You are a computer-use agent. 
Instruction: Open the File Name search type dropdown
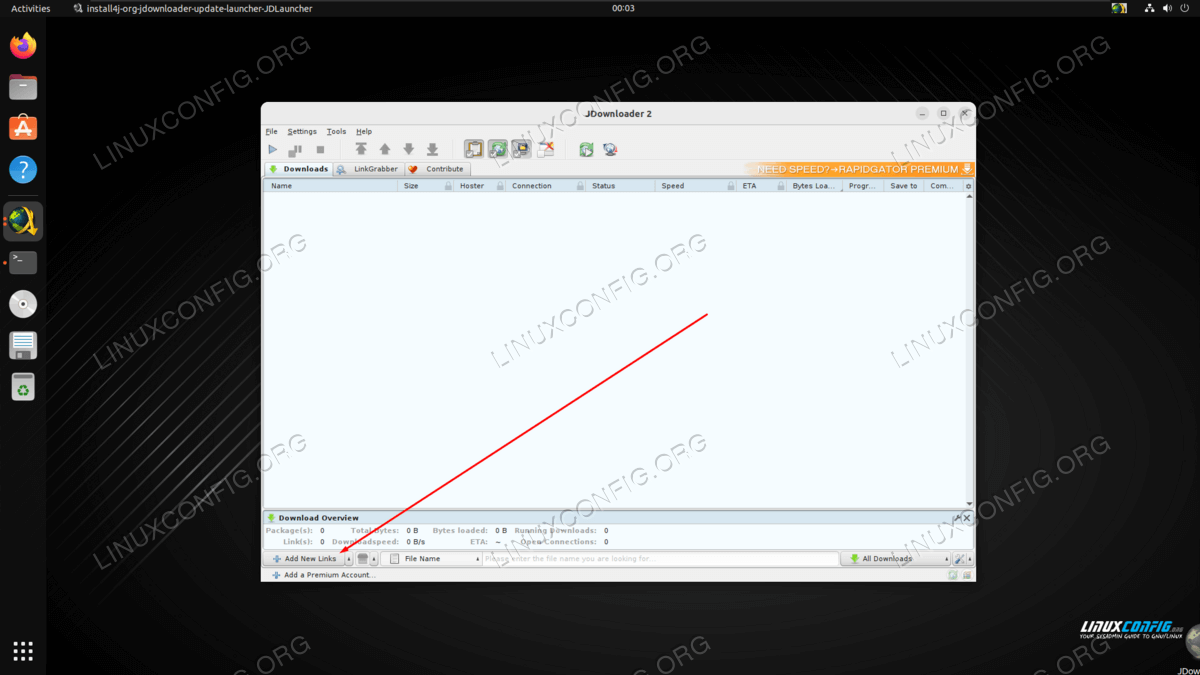(431, 559)
